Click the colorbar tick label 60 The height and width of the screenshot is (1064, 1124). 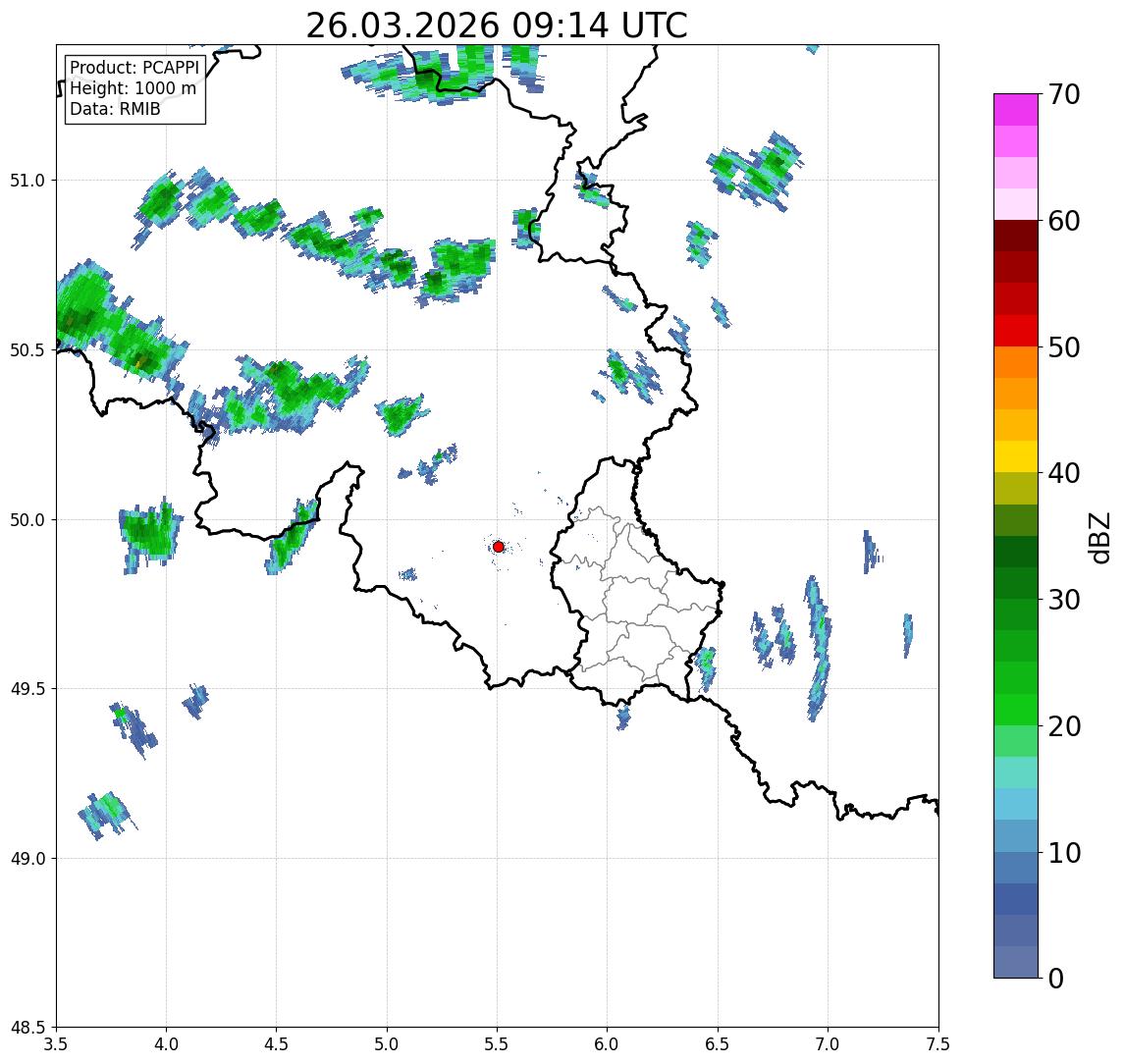point(1064,221)
